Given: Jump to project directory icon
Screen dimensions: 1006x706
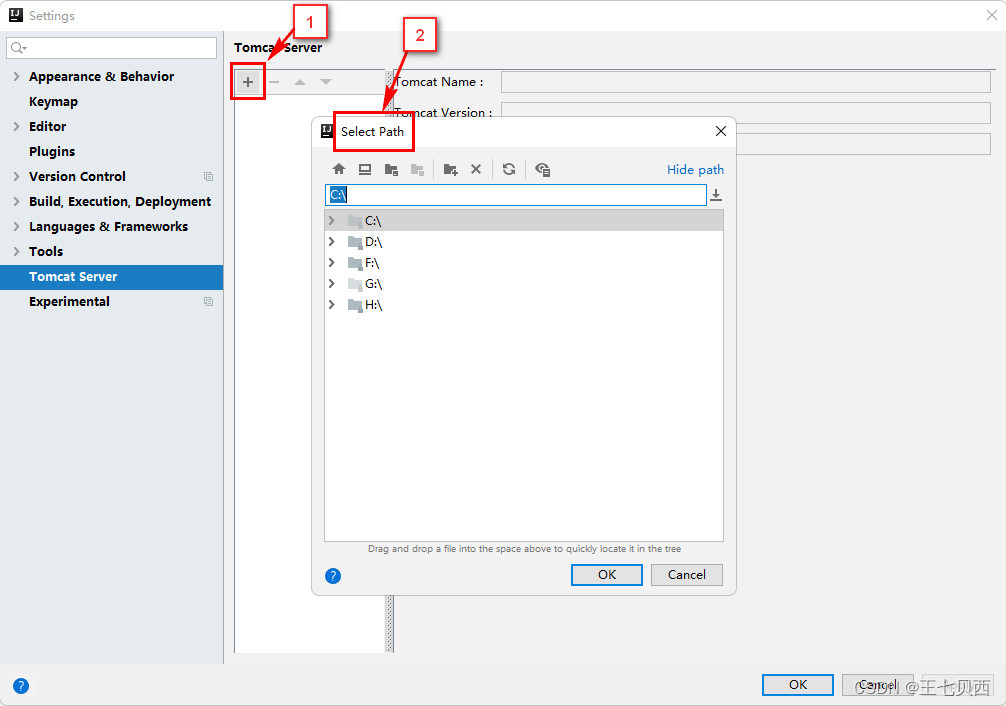Looking at the screenshot, I should click(391, 169).
